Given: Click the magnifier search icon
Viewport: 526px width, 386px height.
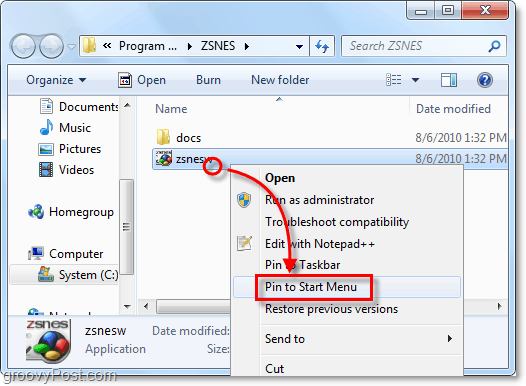Looking at the screenshot, I should [494, 46].
